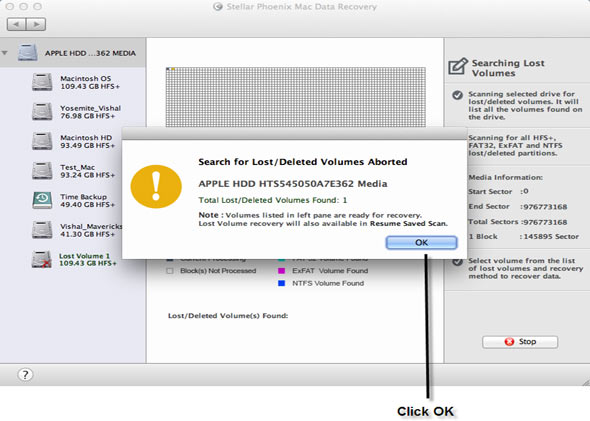Select the Macintosh OS volume icon
The width and height of the screenshot is (590, 421).
click(42, 82)
